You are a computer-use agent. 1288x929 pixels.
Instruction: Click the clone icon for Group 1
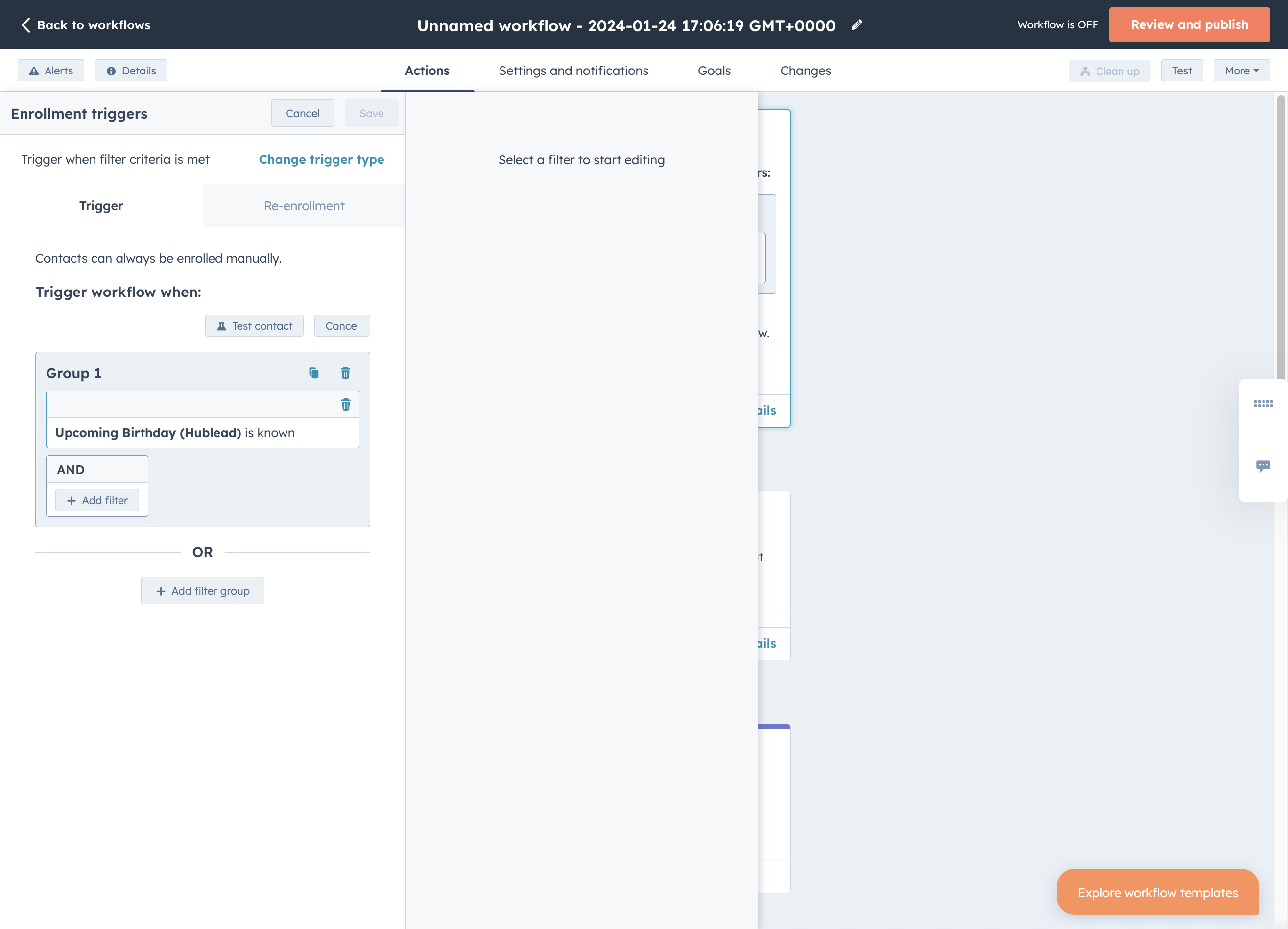click(x=313, y=373)
